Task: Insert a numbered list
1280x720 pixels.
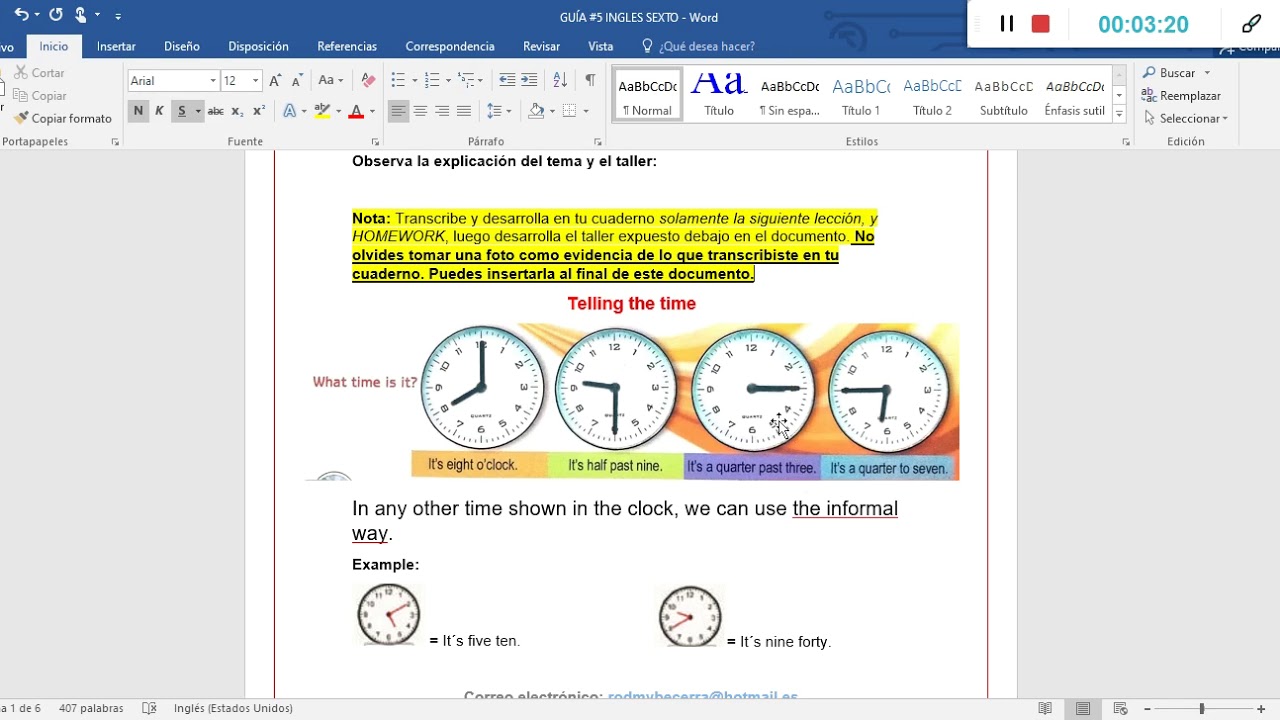Action: pos(432,81)
